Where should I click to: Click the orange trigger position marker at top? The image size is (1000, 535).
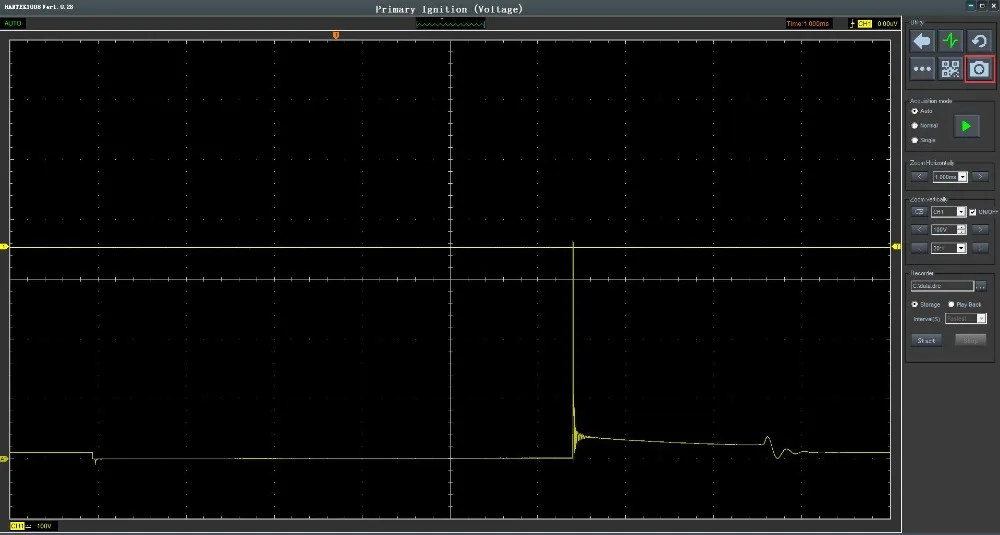click(336, 36)
